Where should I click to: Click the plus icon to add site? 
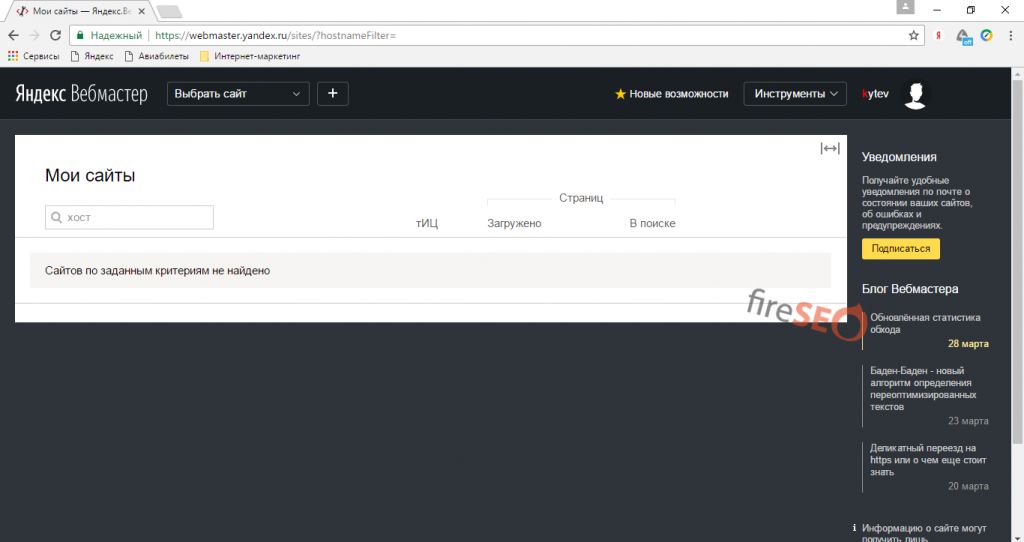click(x=332, y=94)
